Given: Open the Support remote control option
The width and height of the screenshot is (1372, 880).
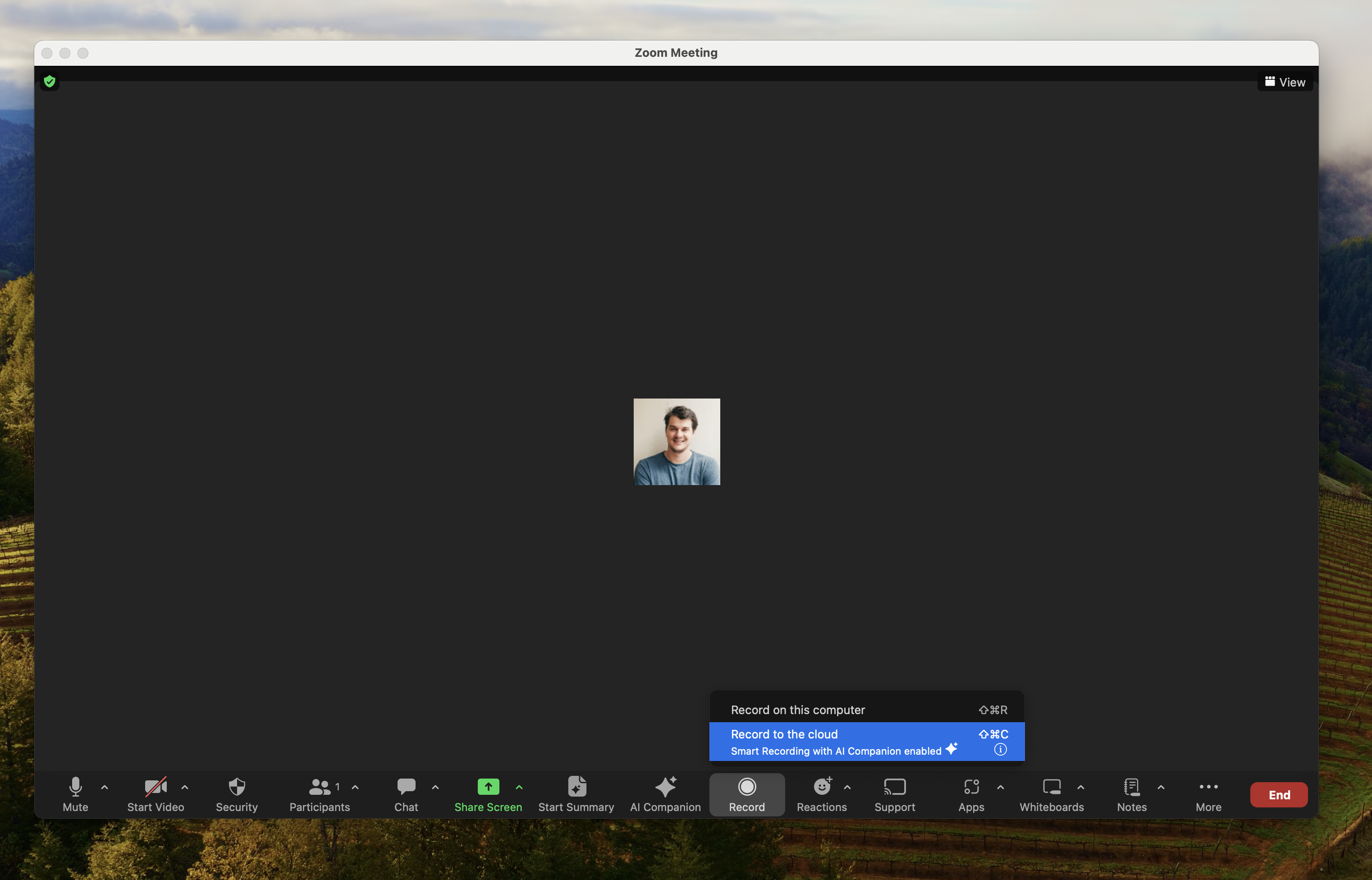Looking at the screenshot, I should [x=895, y=794].
